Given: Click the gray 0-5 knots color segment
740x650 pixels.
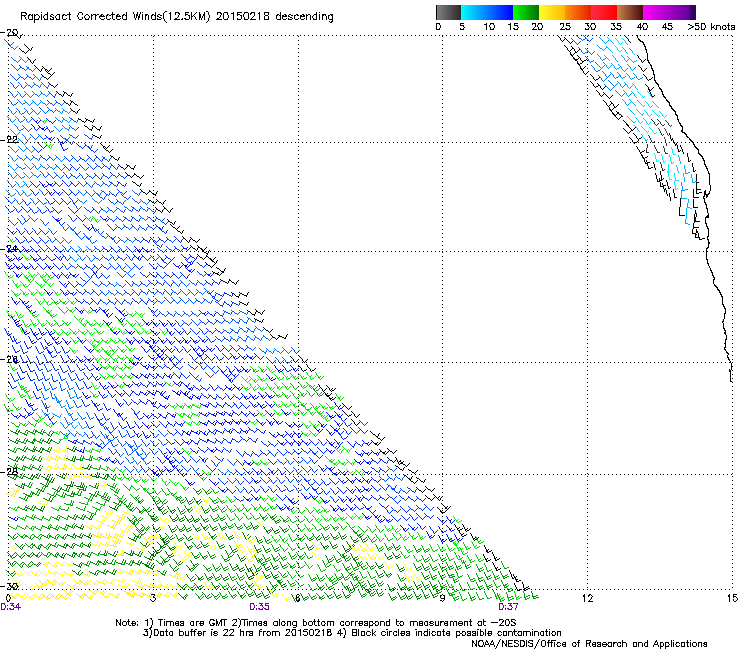Looking at the screenshot, I should coord(448,12).
